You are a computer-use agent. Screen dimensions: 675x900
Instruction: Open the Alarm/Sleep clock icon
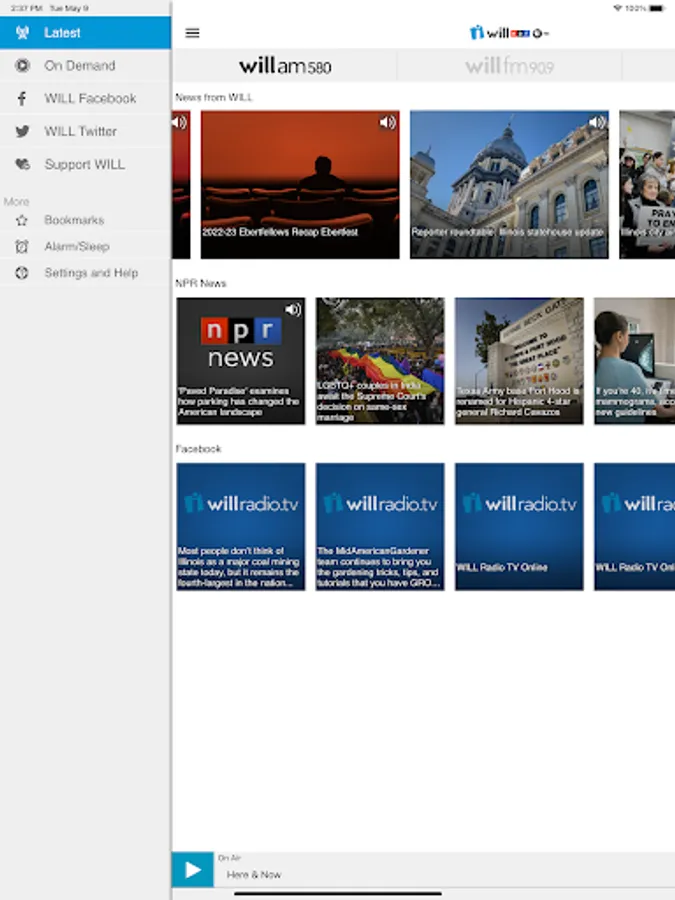coord(22,246)
